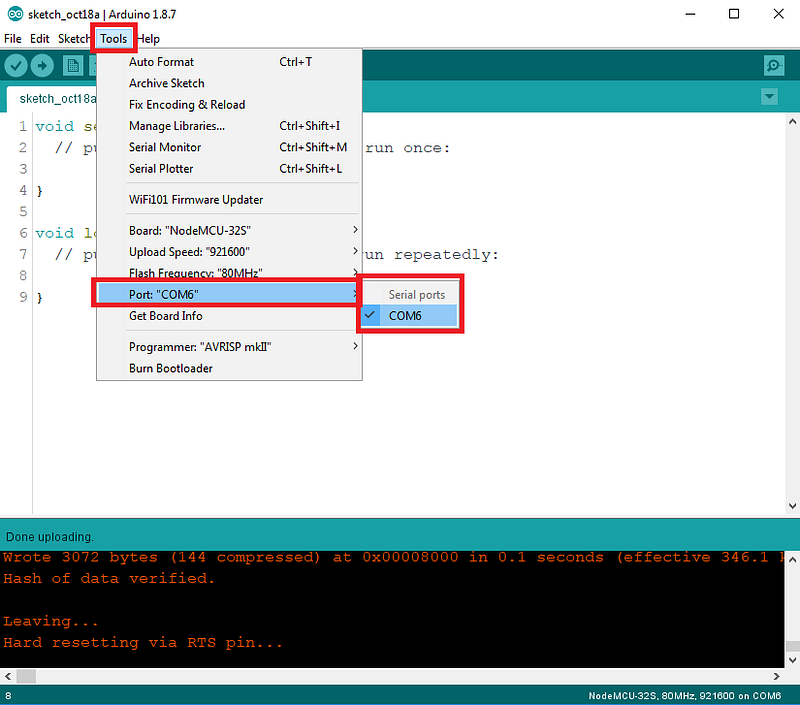
Task: Toggle the checked COM6 serial port
Action: tap(409, 316)
